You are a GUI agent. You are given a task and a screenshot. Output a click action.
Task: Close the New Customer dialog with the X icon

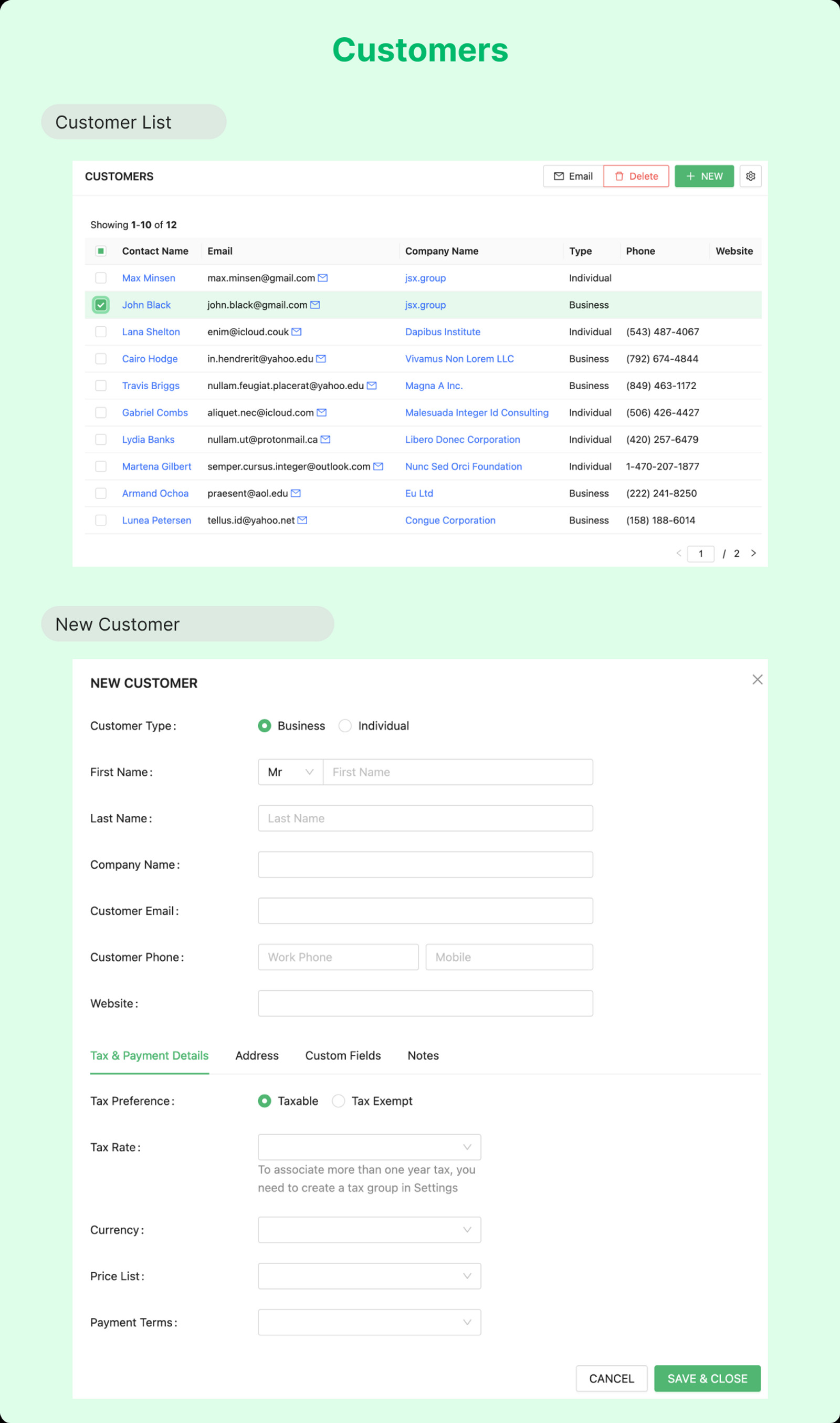(758, 680)
